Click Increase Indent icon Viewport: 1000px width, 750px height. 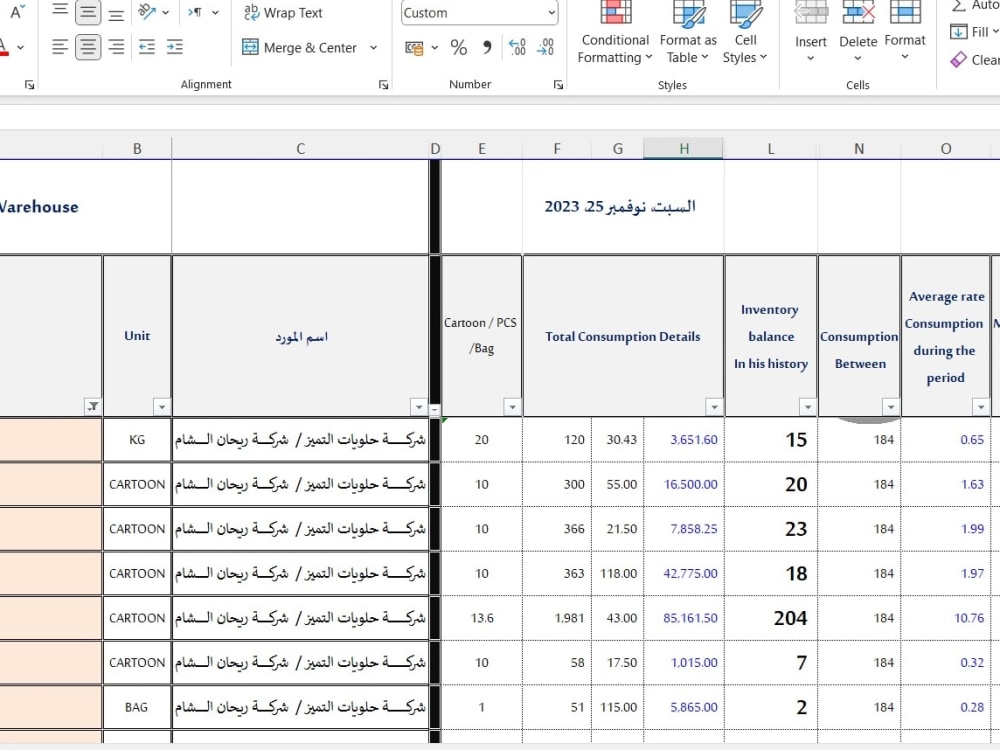coord(175,47)
